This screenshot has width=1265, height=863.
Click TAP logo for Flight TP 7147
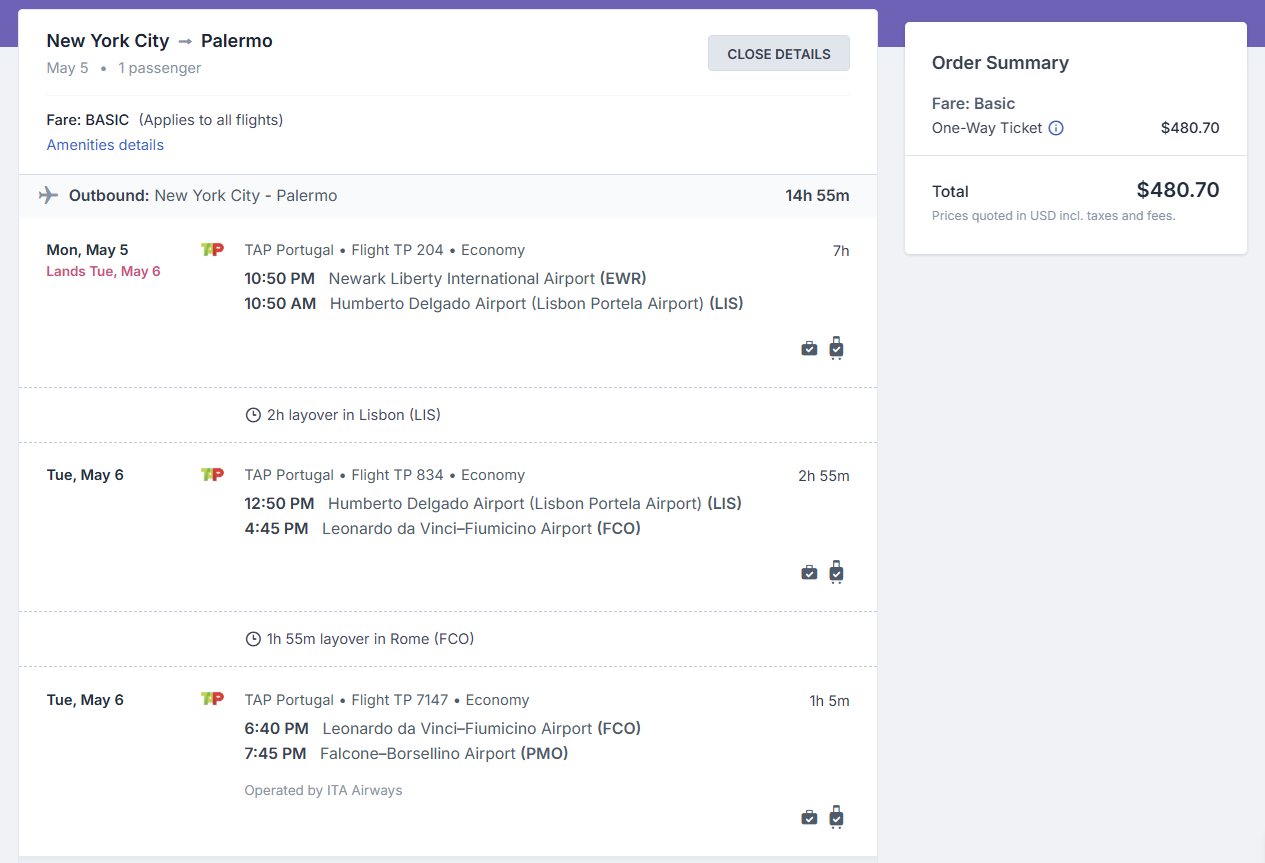[212, 700]
